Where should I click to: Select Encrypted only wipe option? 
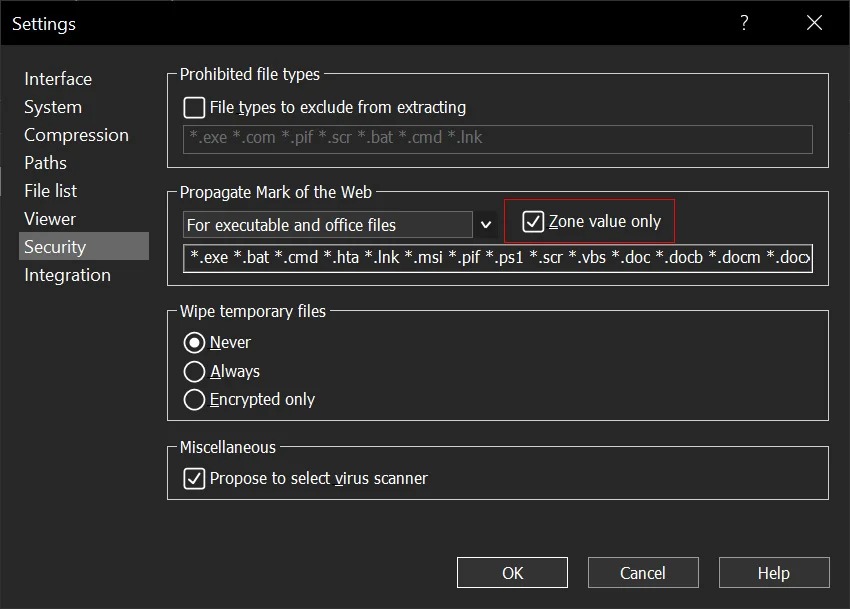[x=194, y=399]
